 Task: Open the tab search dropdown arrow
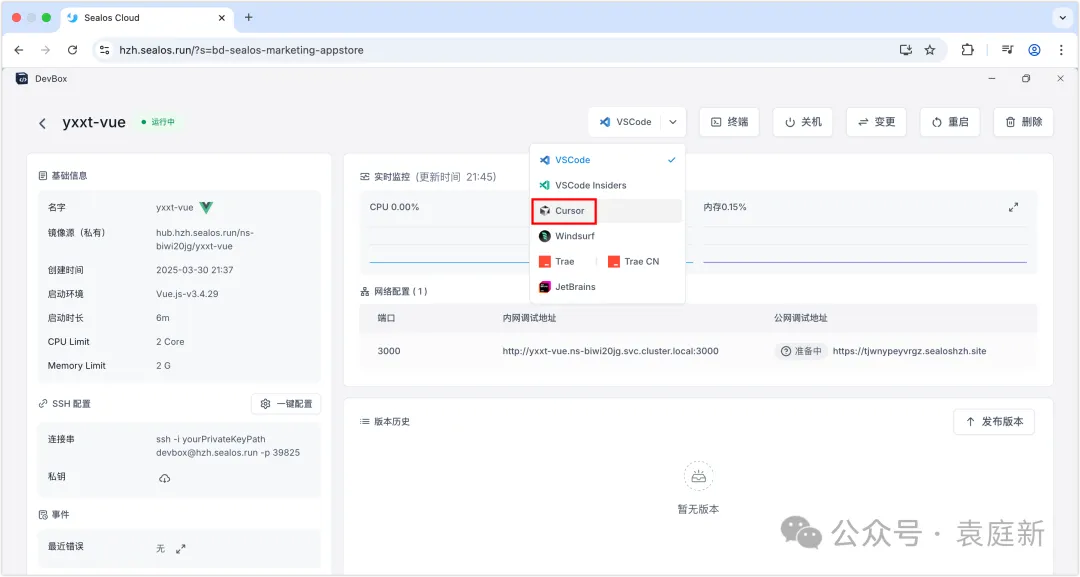coord(1062,18)
